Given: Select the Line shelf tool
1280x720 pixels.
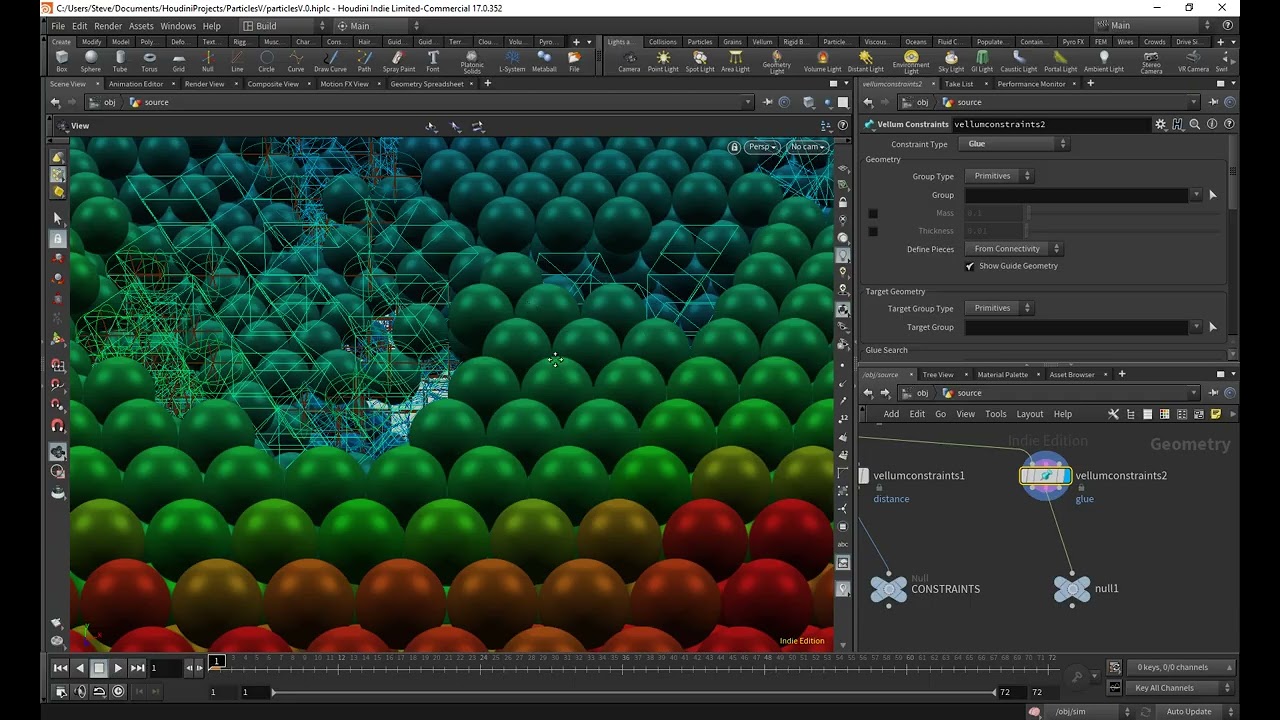Looking at the screenshot, I should (x=237, y=62).
